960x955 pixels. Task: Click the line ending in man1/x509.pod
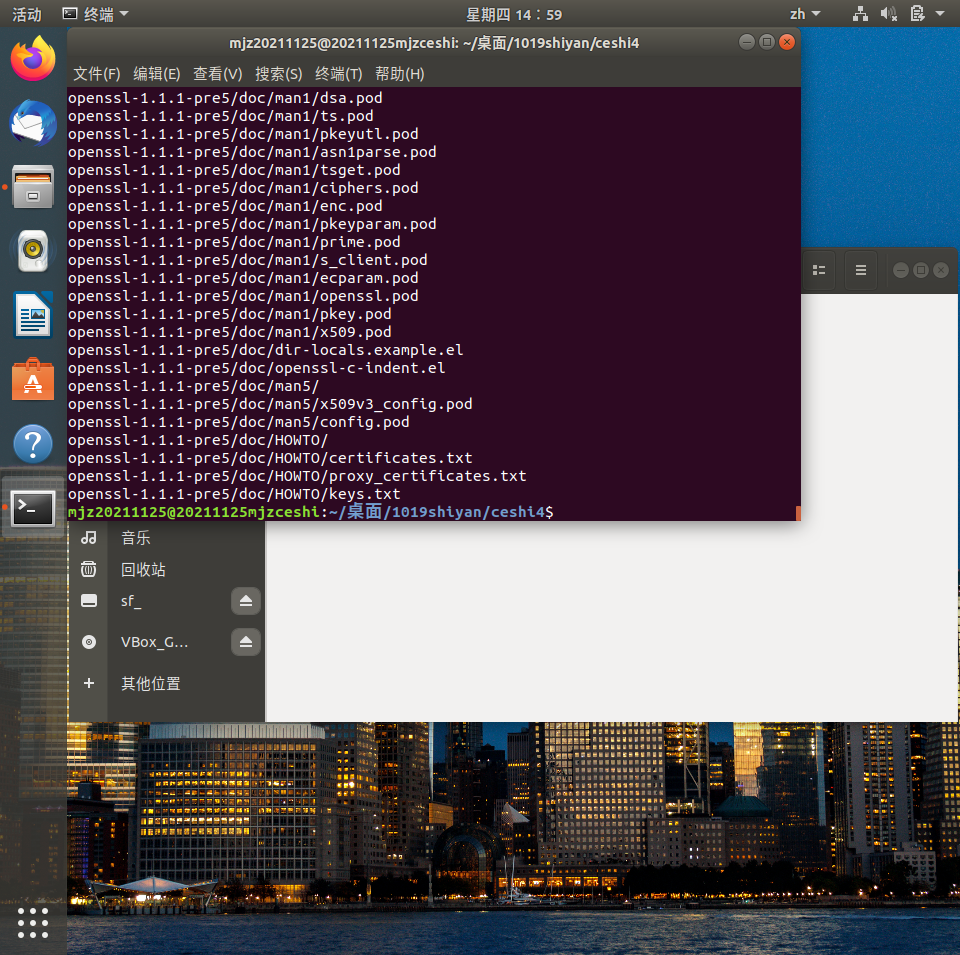point(230,332)
